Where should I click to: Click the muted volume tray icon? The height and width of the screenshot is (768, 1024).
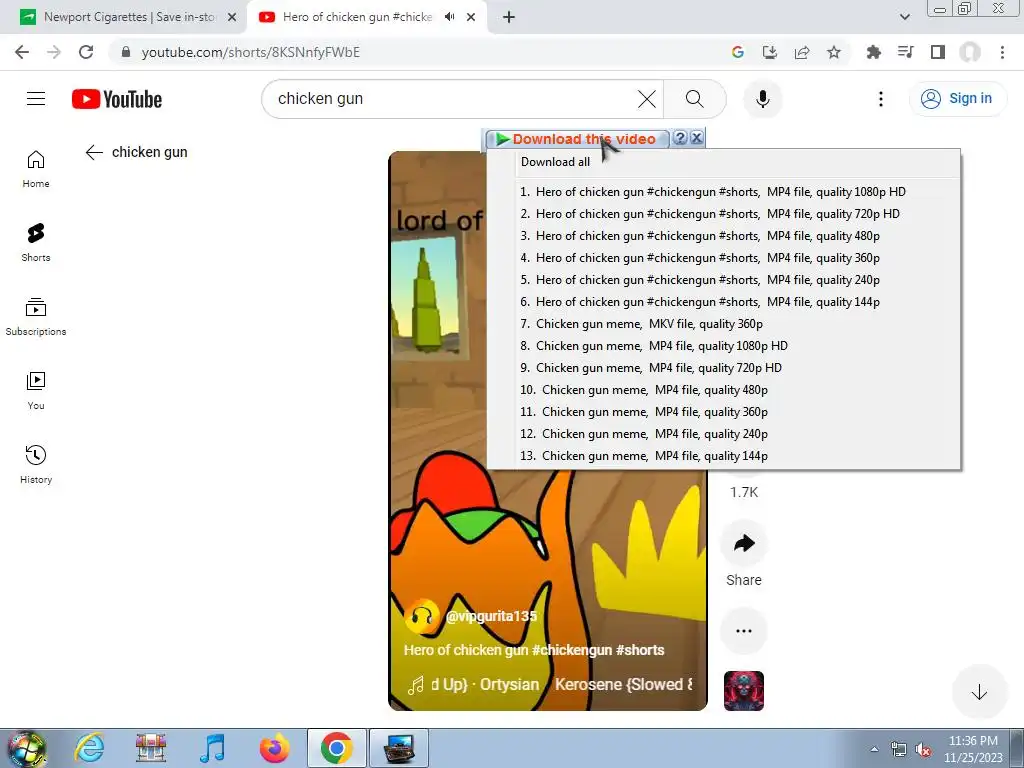(x=923, y=750)
